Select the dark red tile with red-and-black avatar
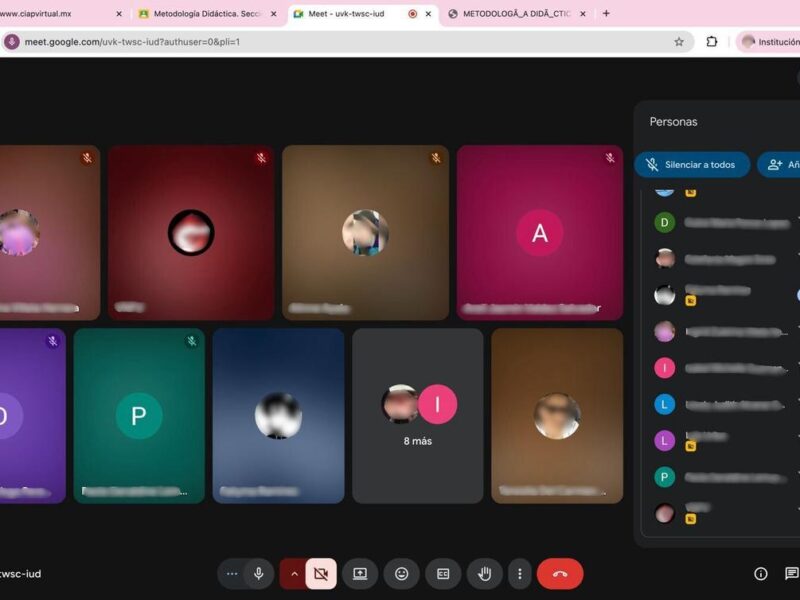Screen dimensions: 800x600 coord(191,233)
